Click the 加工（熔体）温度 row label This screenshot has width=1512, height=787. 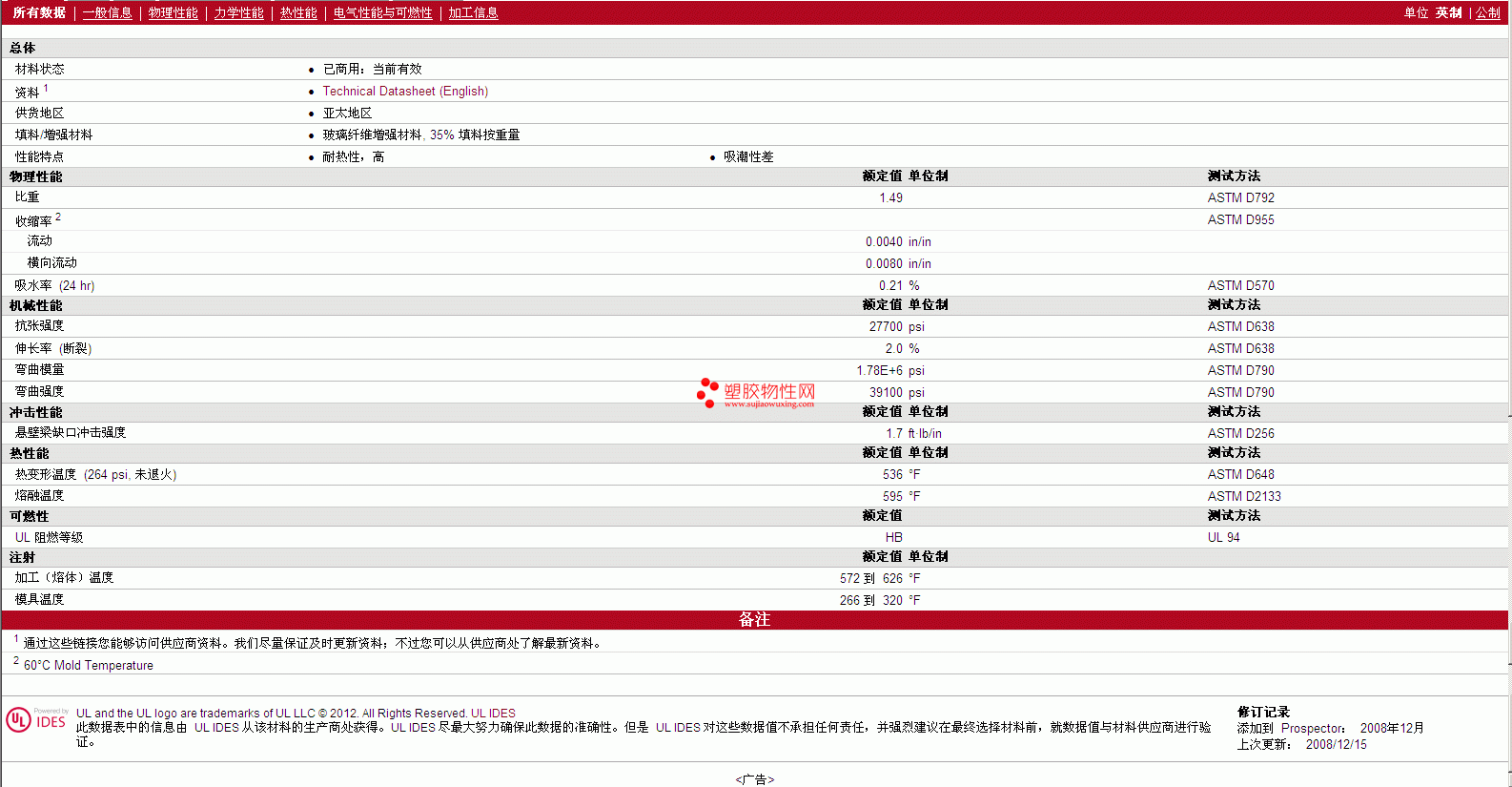(x=64, y=578)
